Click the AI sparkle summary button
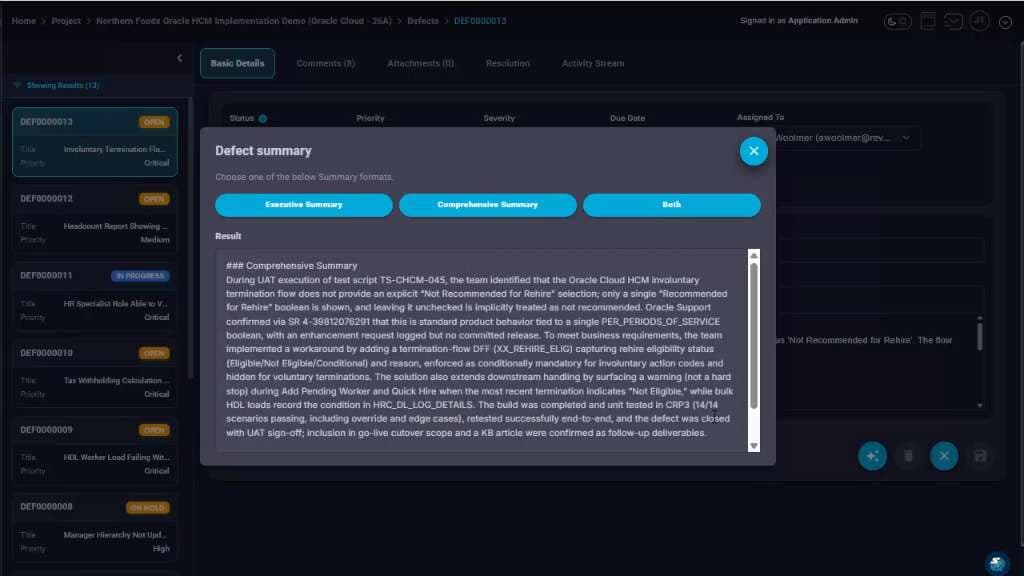The image size is (1024, 576). pyautogui.click(x=872, y=456)
